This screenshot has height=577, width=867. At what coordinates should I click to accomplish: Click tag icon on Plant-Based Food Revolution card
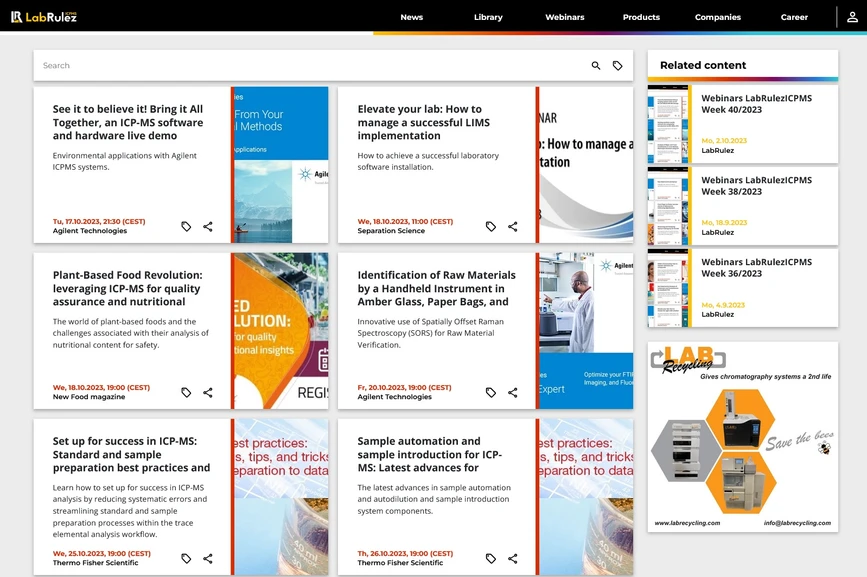pyautogui.click(x=186, y=392)
